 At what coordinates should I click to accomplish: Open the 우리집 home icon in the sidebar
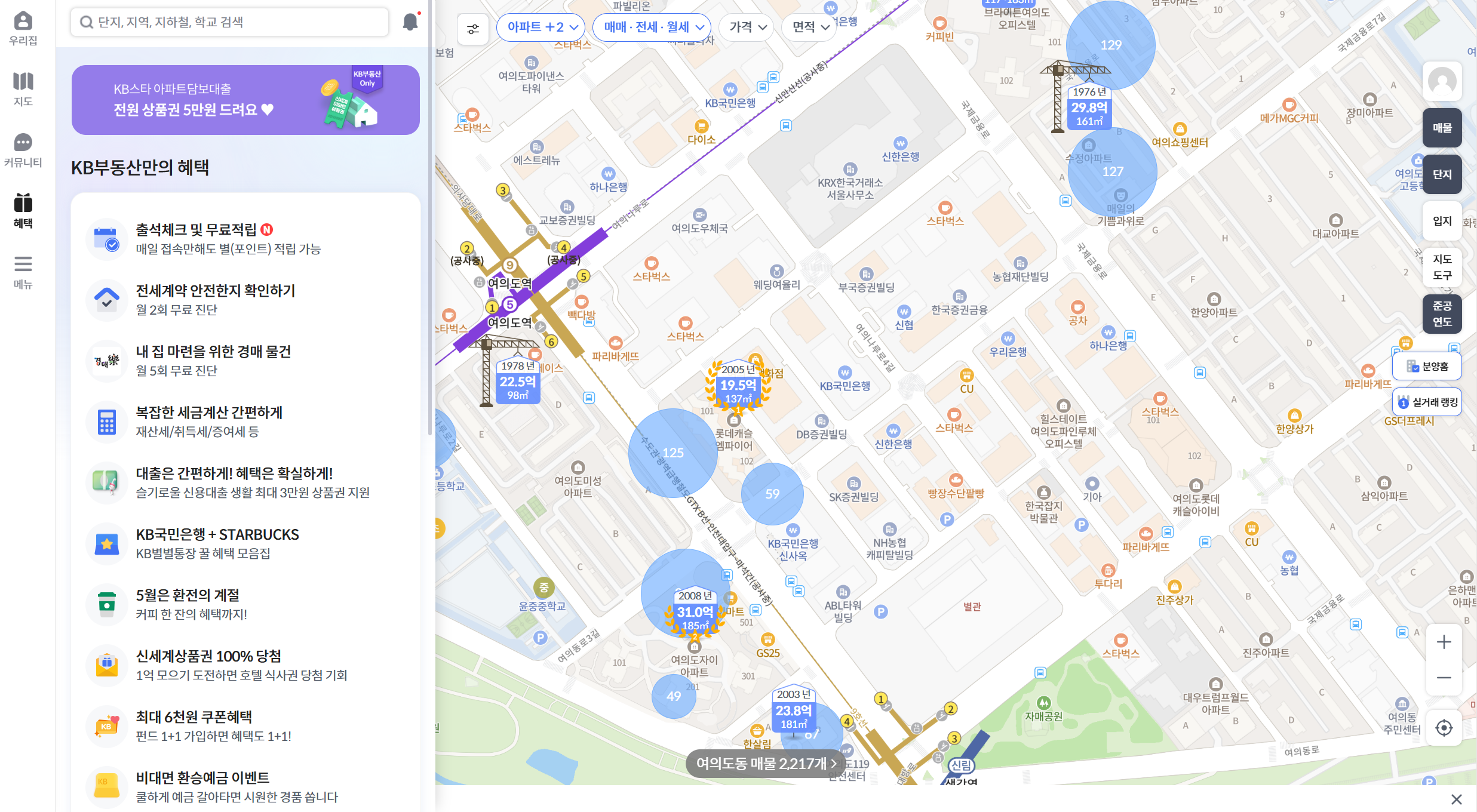pyautogui.click(x=23, y=28)
